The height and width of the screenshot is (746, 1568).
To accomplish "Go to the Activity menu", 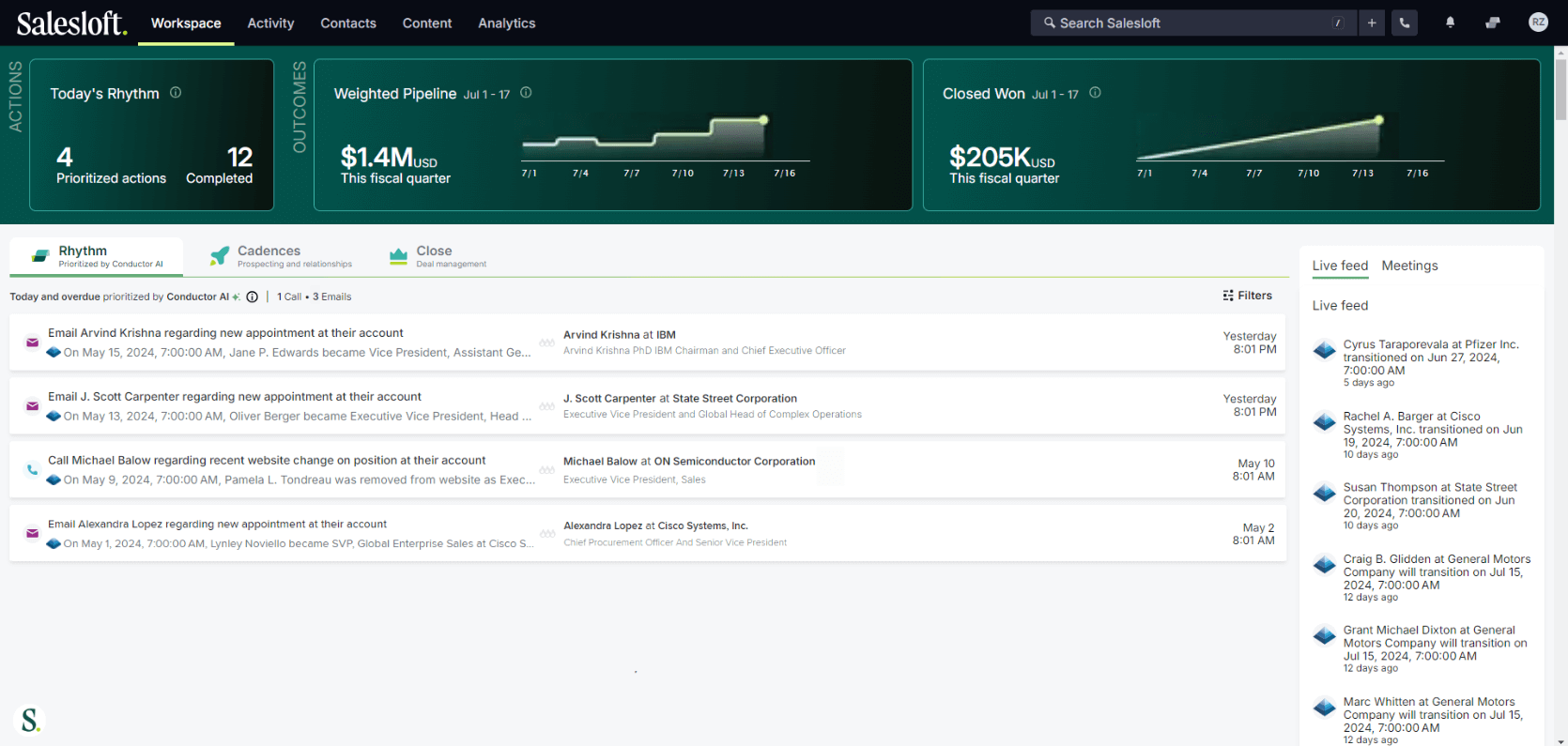I will pyautogui.click(x=270, y=23).
